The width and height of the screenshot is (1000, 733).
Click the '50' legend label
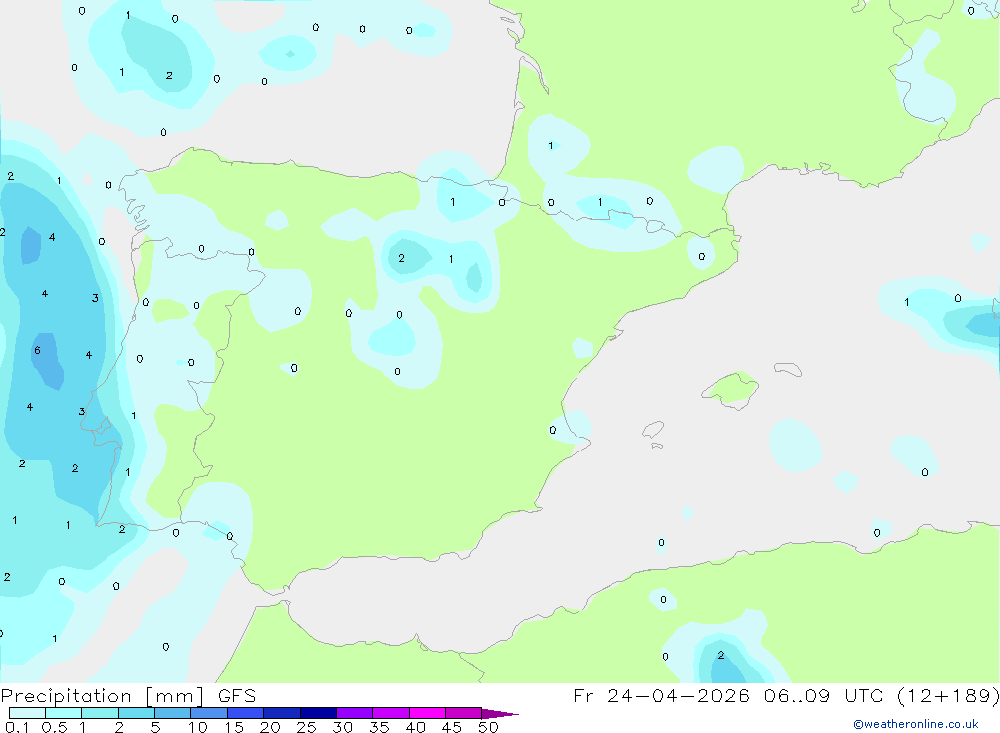[x=488, y=727]
